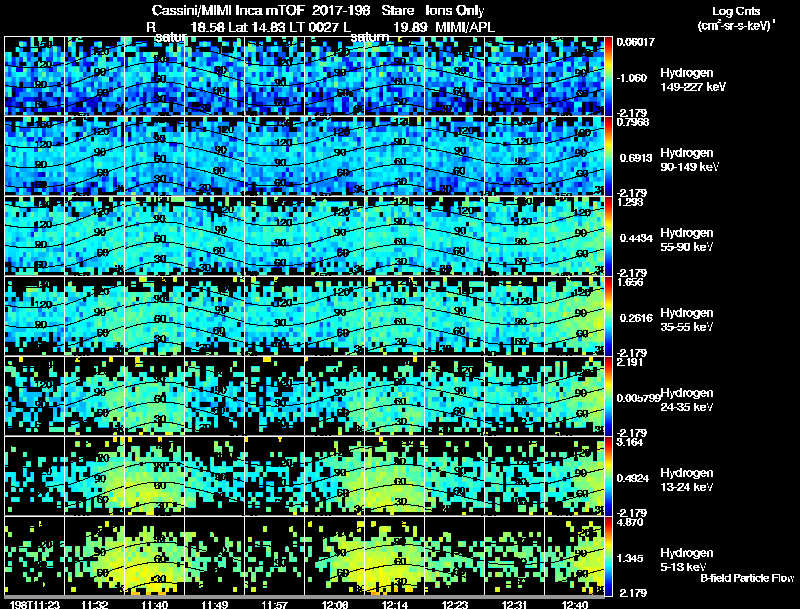Screen dimensions: 800x609
Task: Click the Hydrogen 24-35 keV label
Action: (687, 400)
